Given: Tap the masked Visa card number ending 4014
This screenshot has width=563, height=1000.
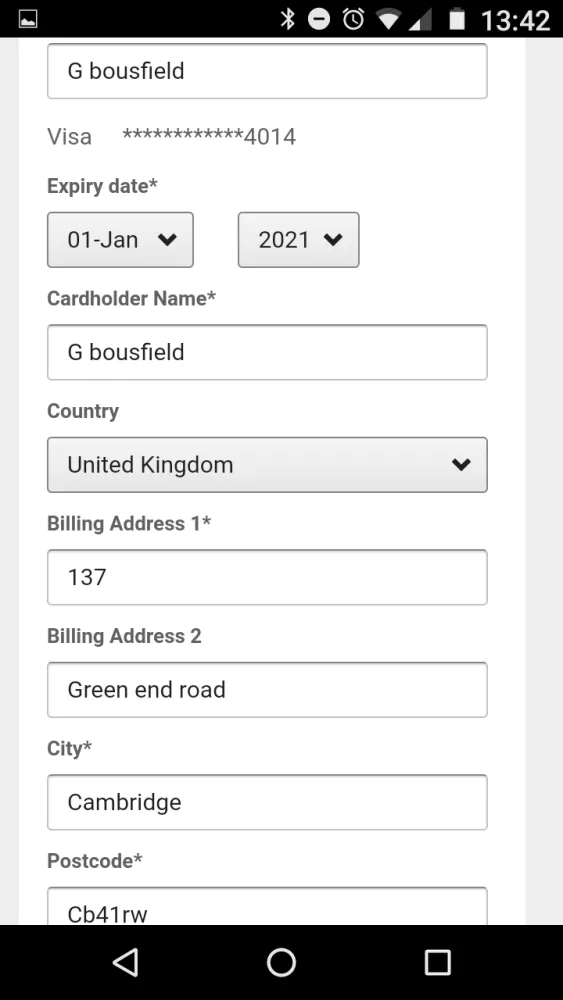Looking at the screenshot, I should click(209, 136).
